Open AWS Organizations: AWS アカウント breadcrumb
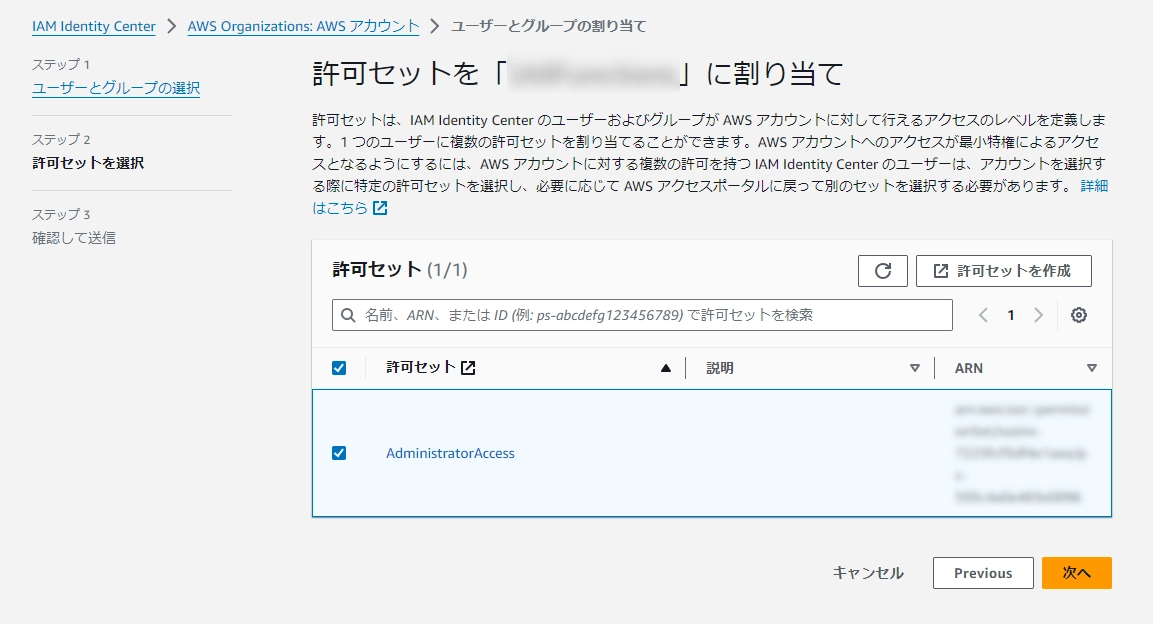Image resolution: width=1153 pixels, height=624 pixels. (x=303, y=26)
